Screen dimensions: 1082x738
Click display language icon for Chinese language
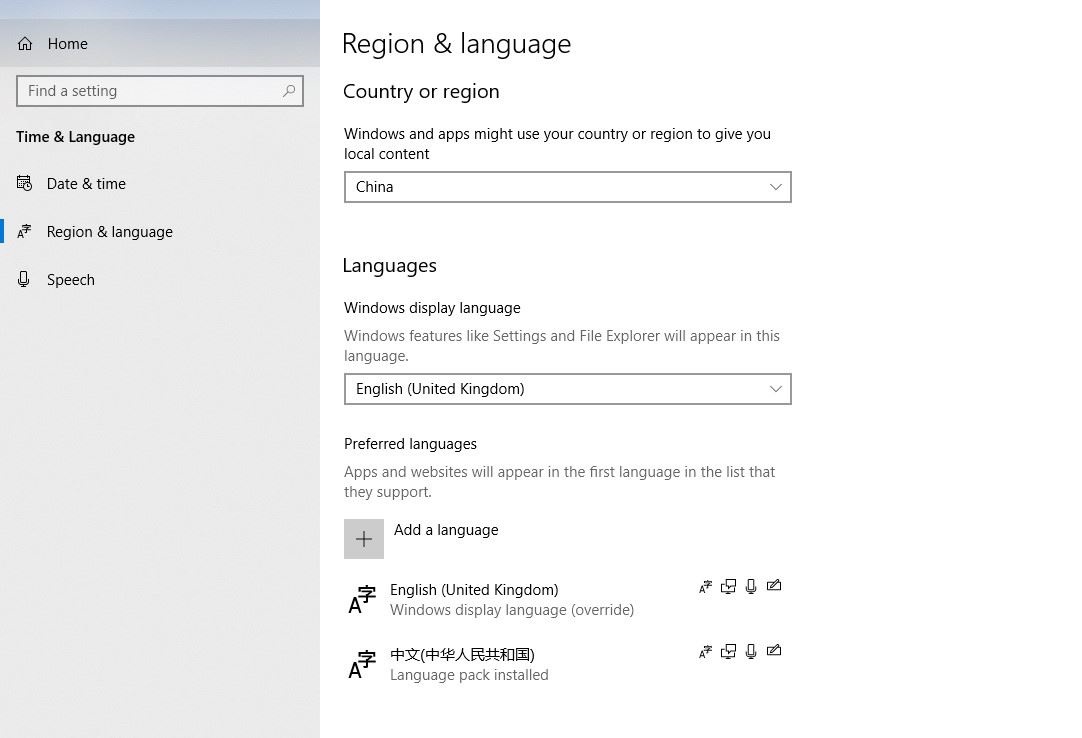[705, 652]
